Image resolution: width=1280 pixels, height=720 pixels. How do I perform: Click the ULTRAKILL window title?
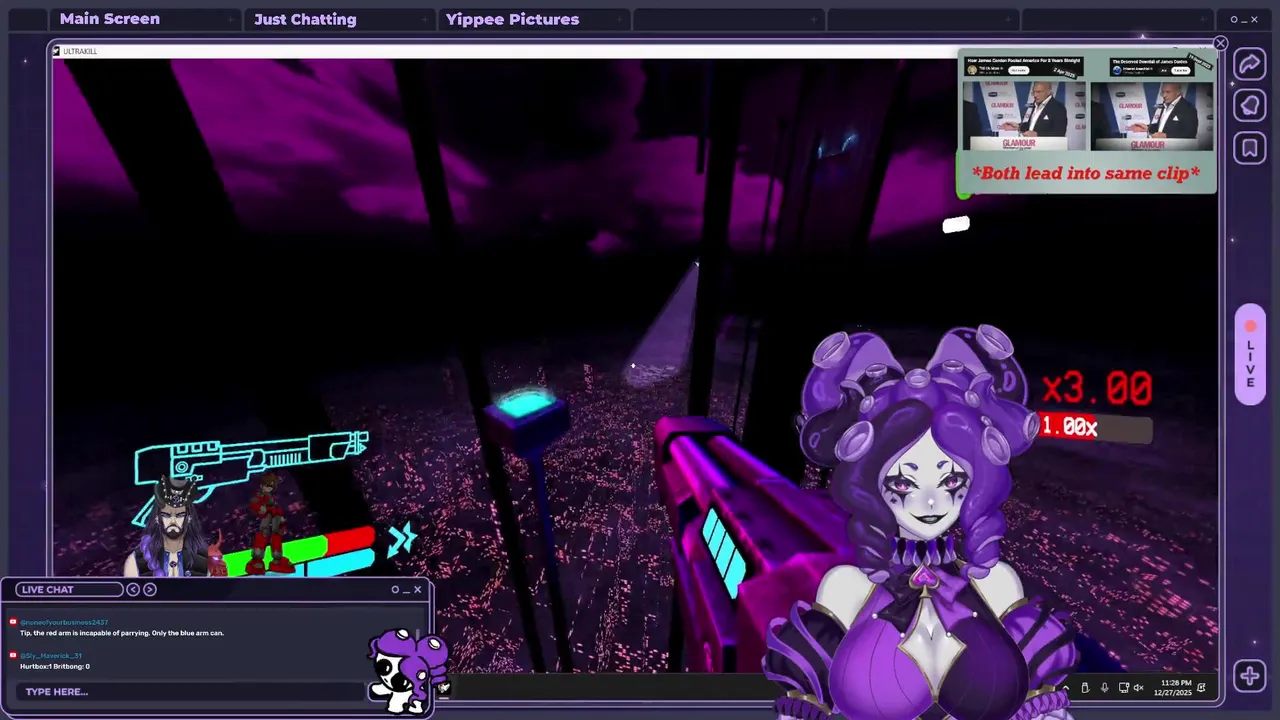coord(80,51)
